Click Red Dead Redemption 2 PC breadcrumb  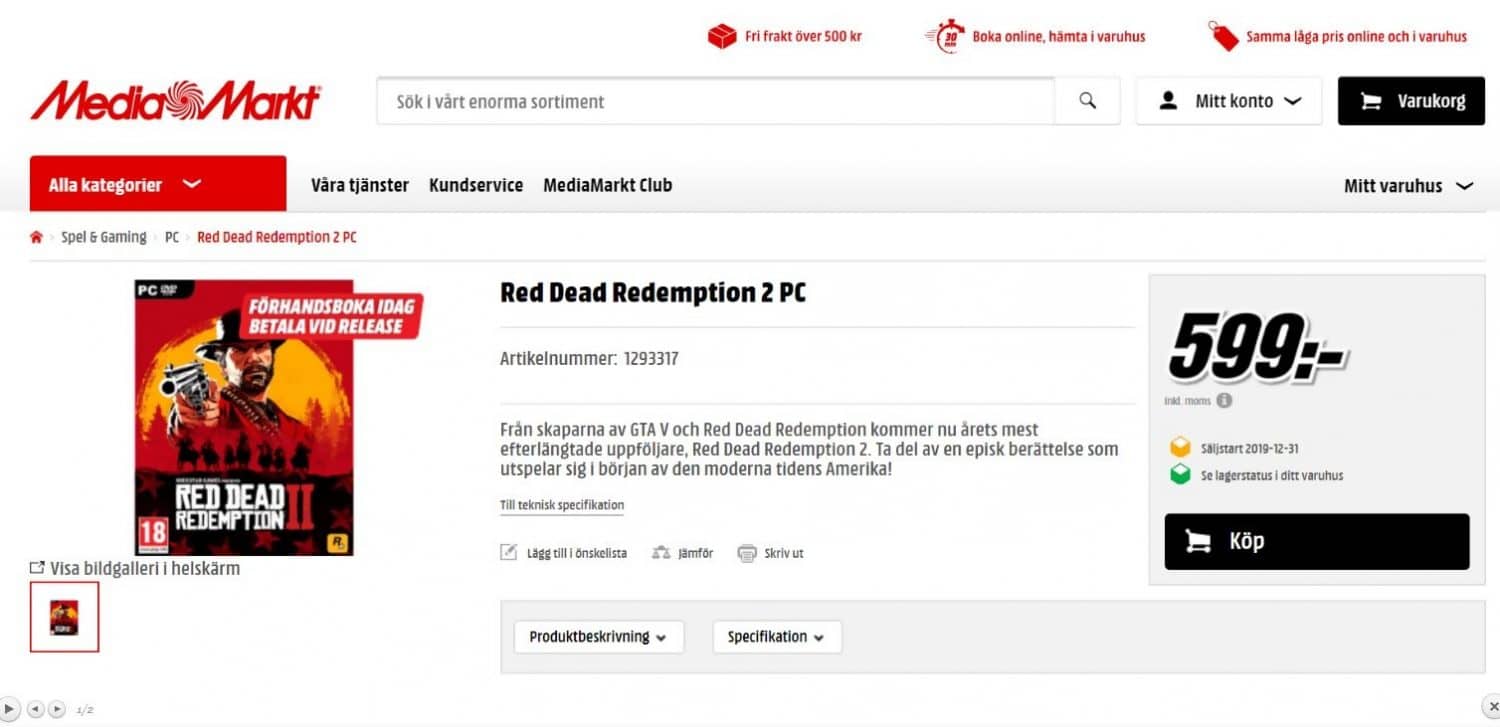(x=277, y=237)
